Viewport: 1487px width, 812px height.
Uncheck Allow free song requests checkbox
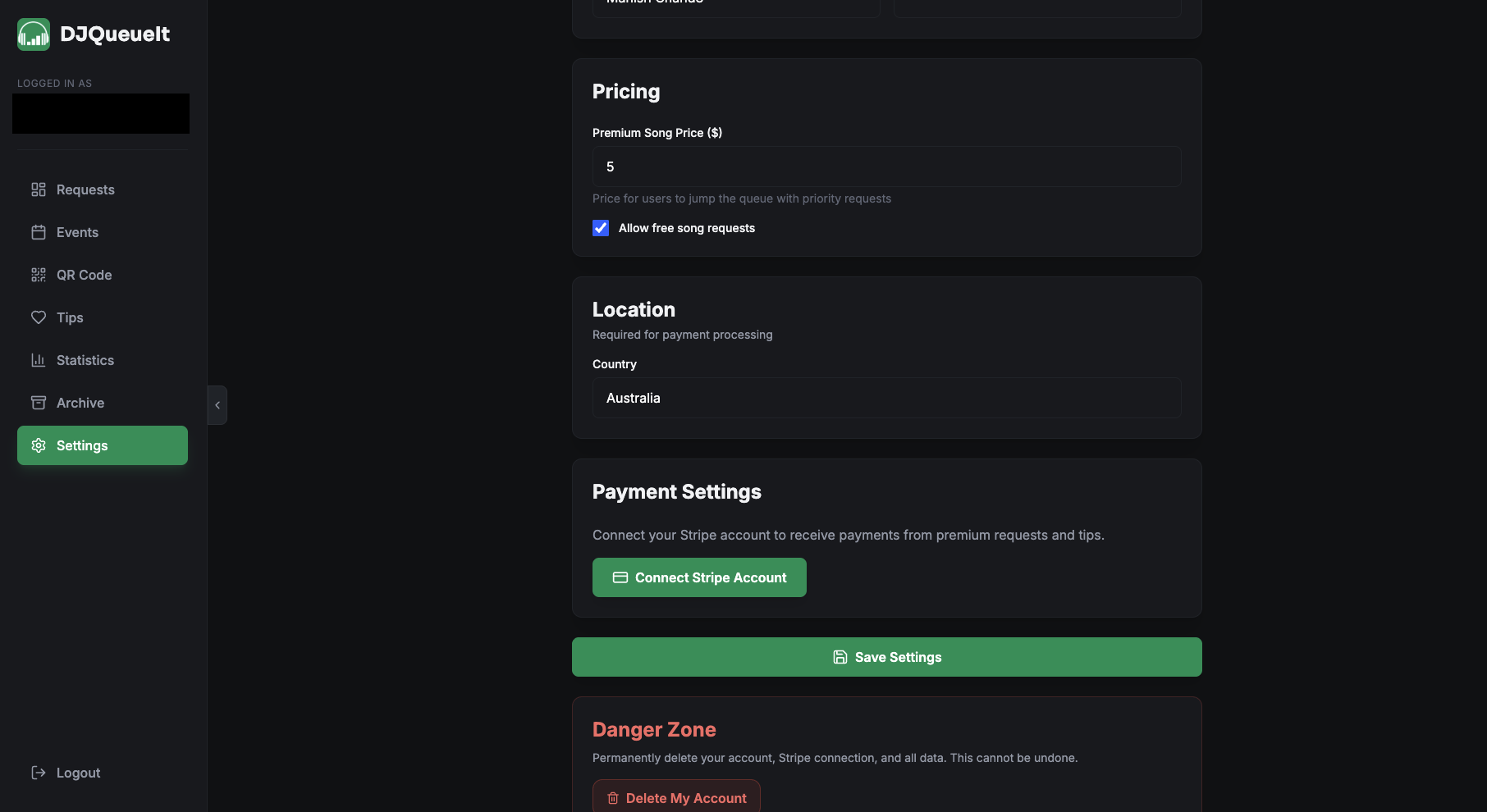click(x=601, y=228)
